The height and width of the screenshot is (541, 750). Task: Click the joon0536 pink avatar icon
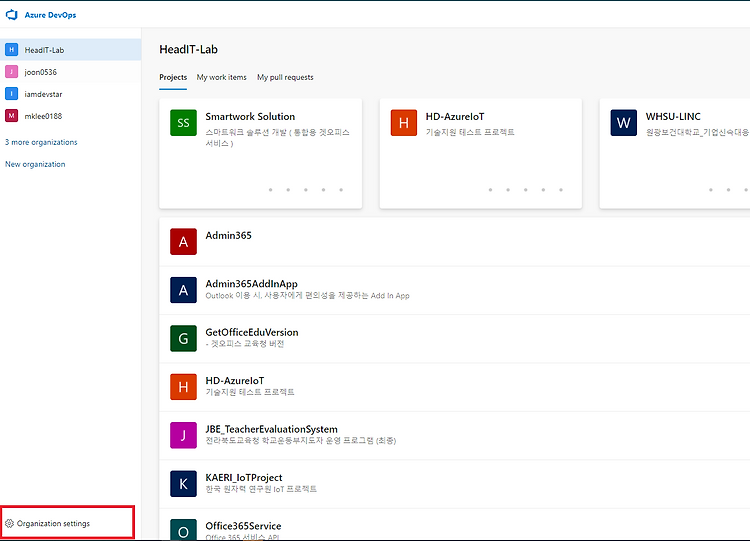11,72
